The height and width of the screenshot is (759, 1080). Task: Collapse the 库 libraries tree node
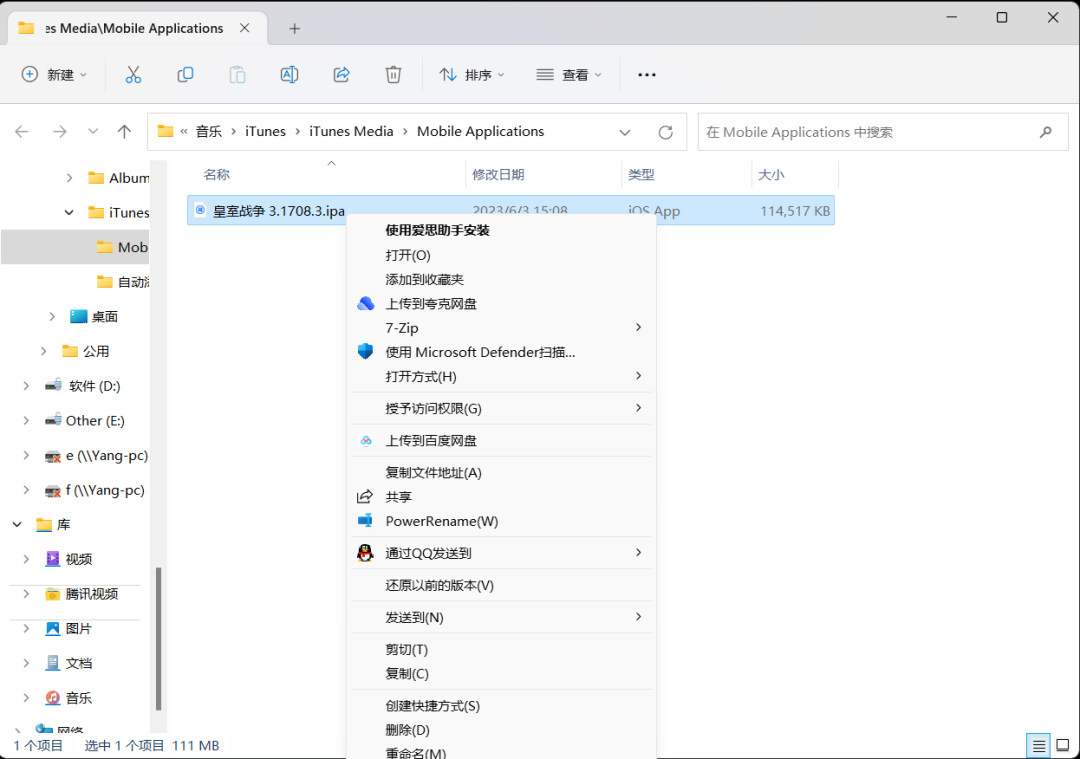(17, 525)
